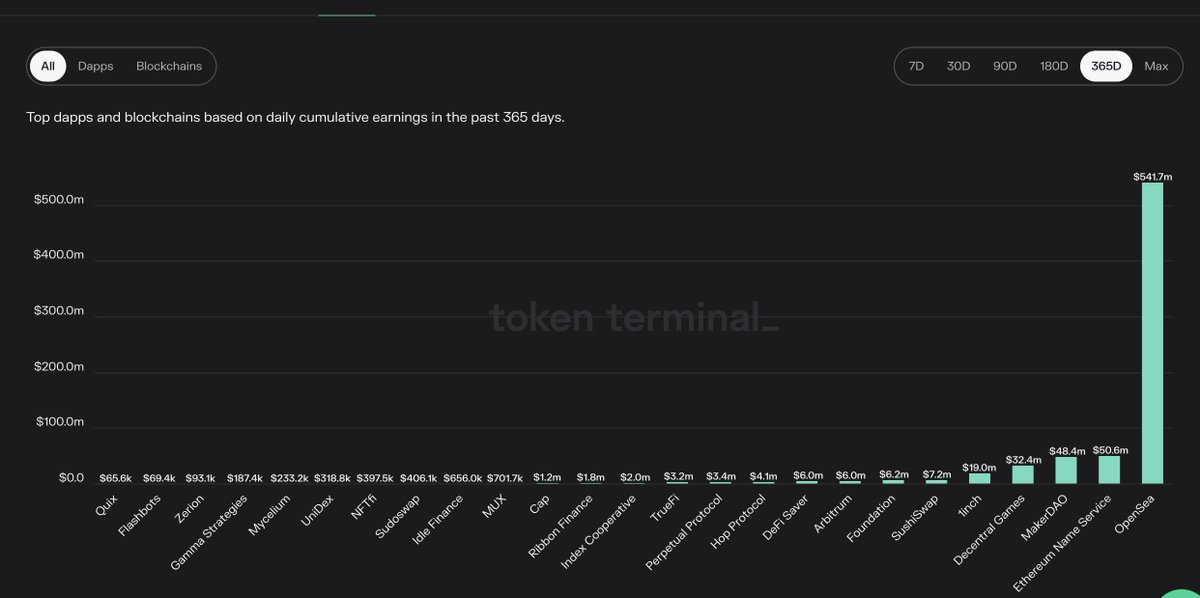The image size is (1200, 598).
Task: Select the Max time range
Action: [x=1156, y=66]
